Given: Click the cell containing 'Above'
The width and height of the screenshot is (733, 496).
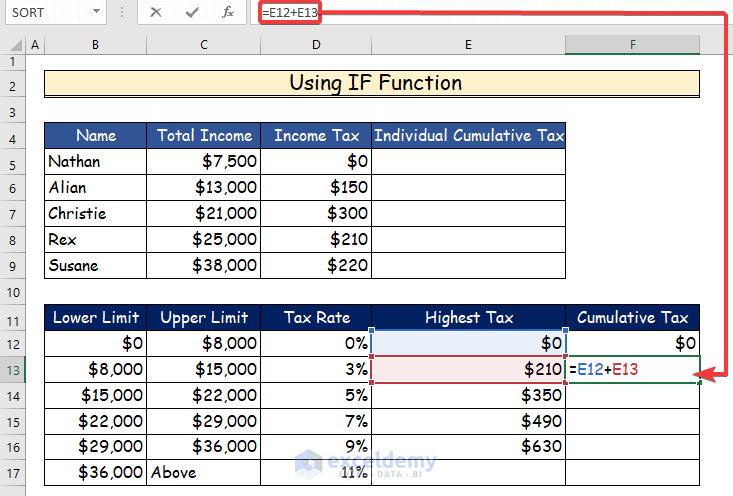Looking at the screenshot, I should point(204,473).
